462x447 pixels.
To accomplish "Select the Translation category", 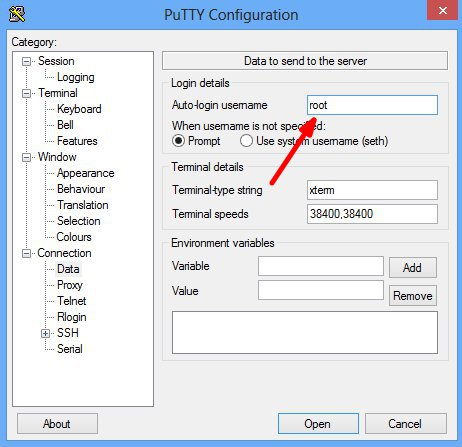I will click(x=83, y=205).
